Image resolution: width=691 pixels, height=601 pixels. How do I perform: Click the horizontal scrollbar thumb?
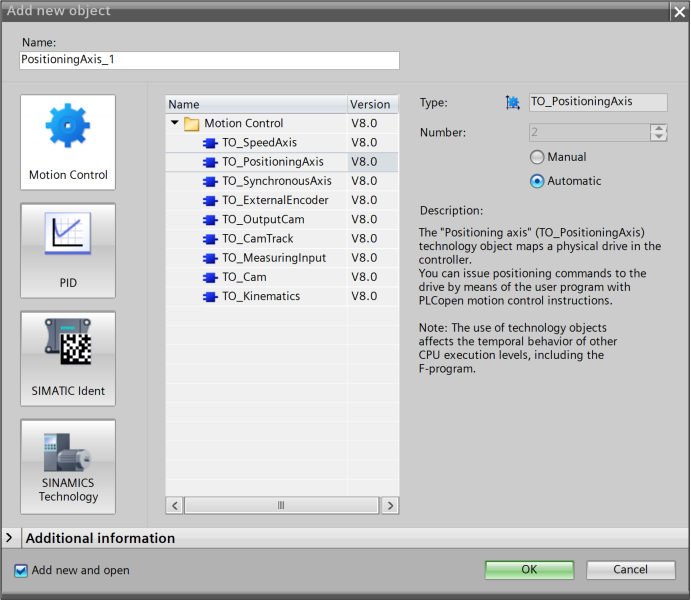point(282,505)
